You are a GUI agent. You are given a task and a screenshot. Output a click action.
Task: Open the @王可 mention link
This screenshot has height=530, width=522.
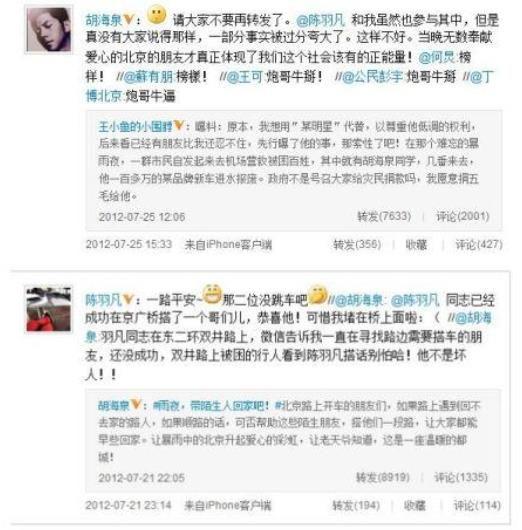coord(245,77)
